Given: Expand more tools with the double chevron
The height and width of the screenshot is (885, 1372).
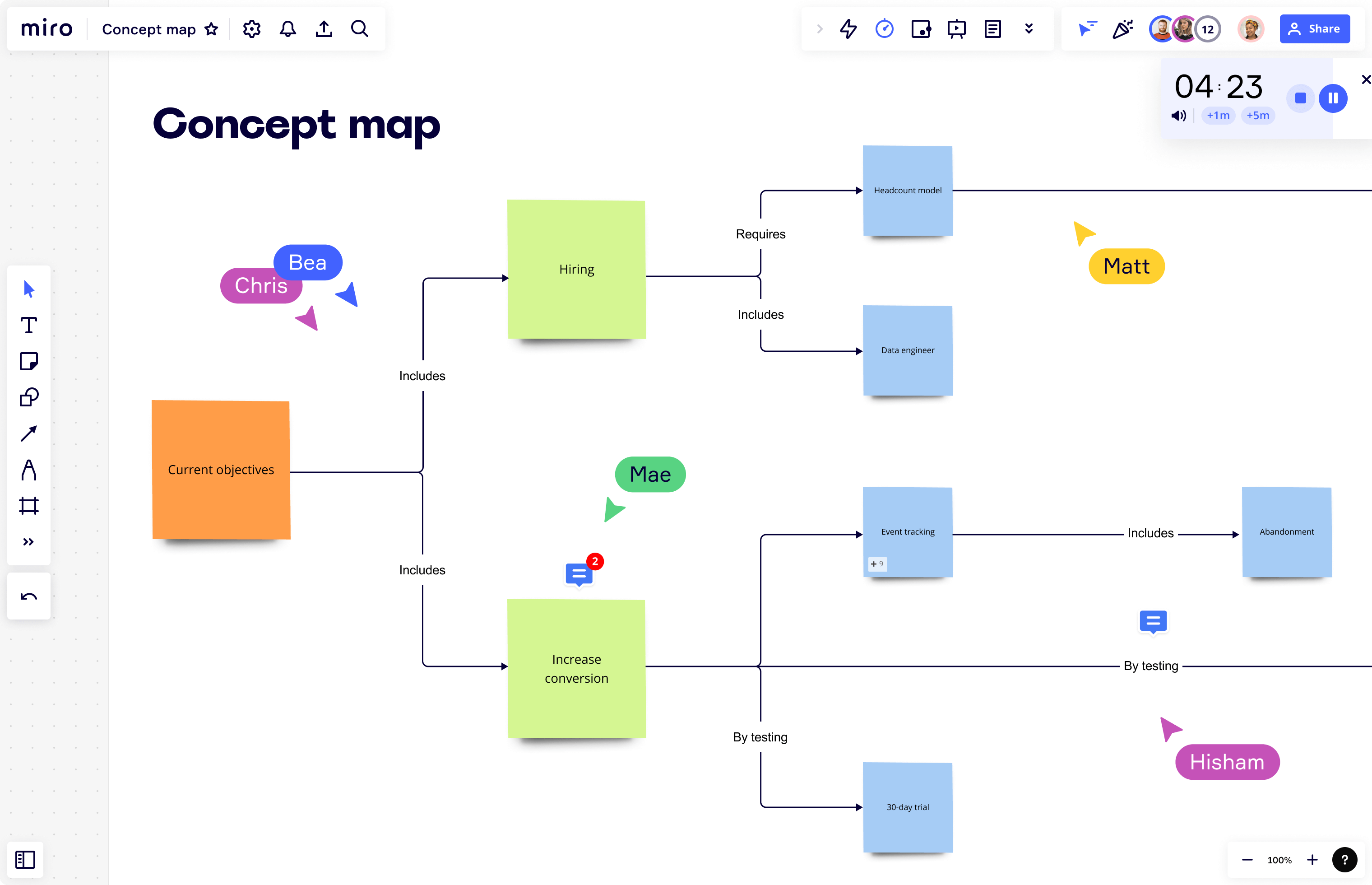Looking at the screenshot, I should 29,541.
